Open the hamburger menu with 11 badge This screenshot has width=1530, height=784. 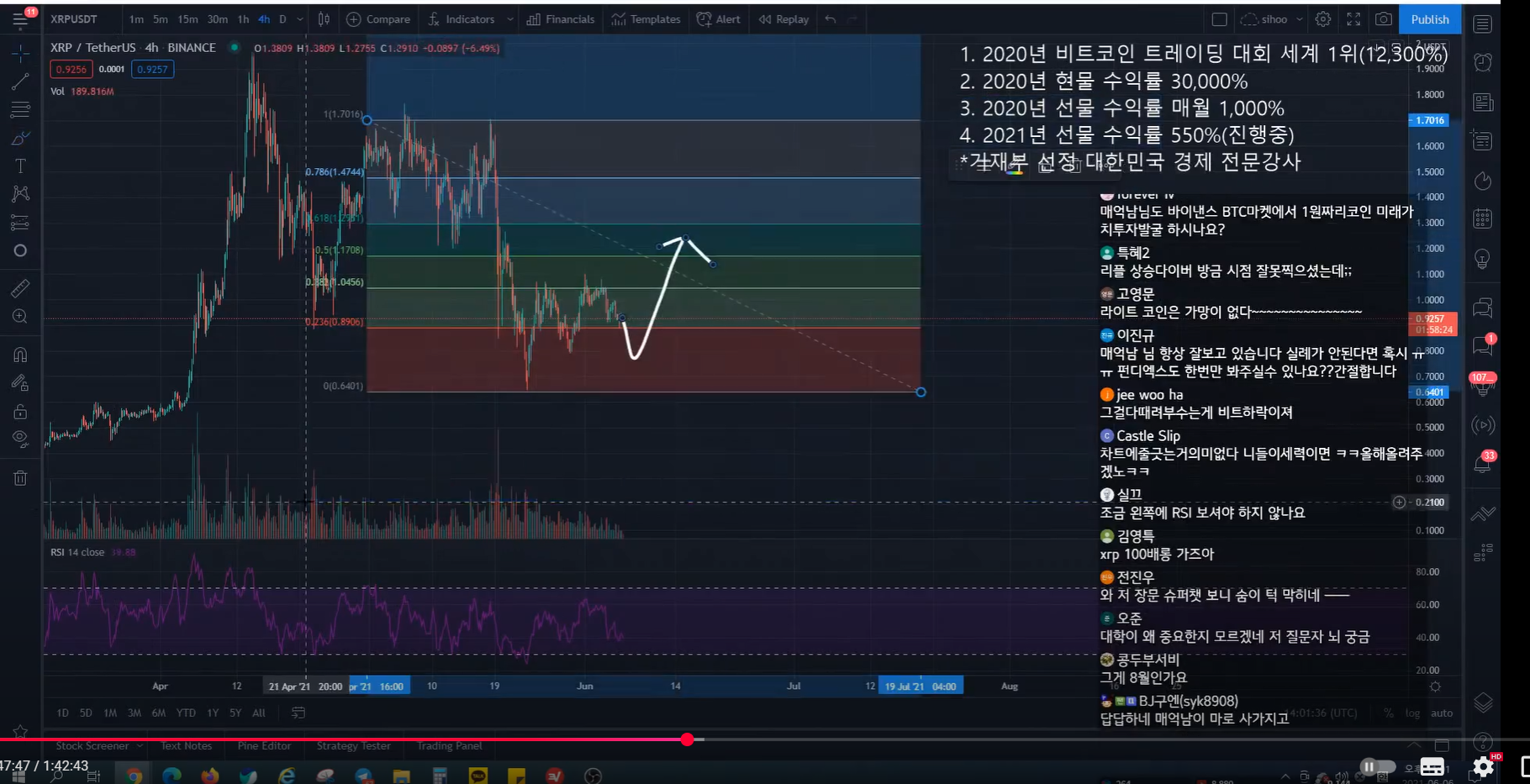coord(20,20)
